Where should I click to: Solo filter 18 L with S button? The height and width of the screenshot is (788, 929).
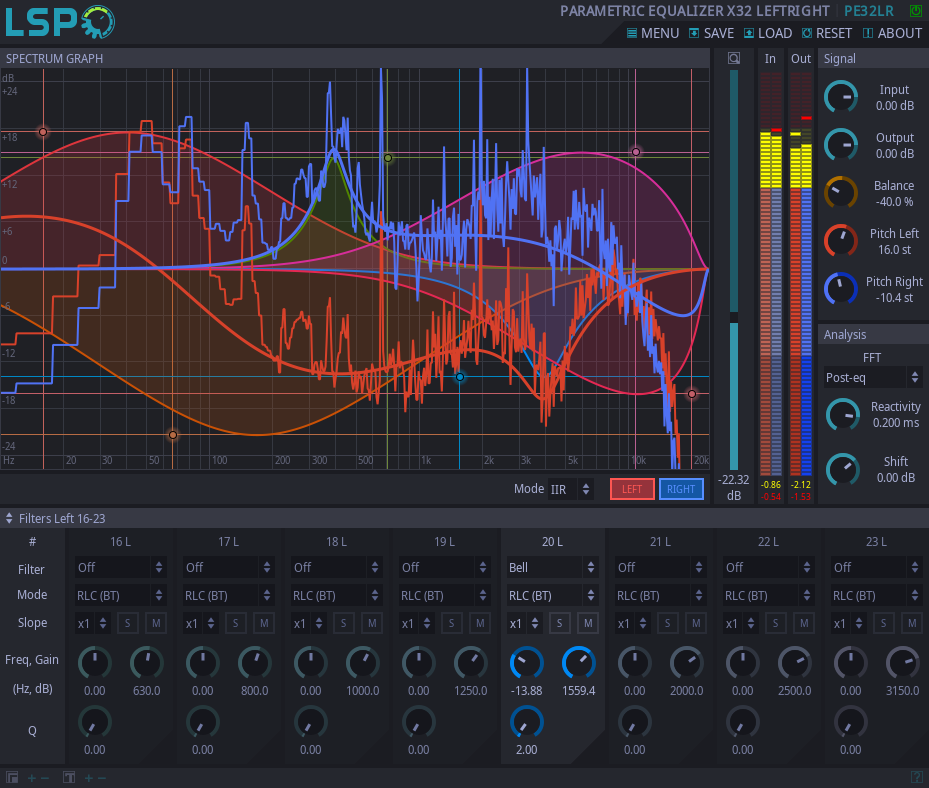(x=344, y=623)
